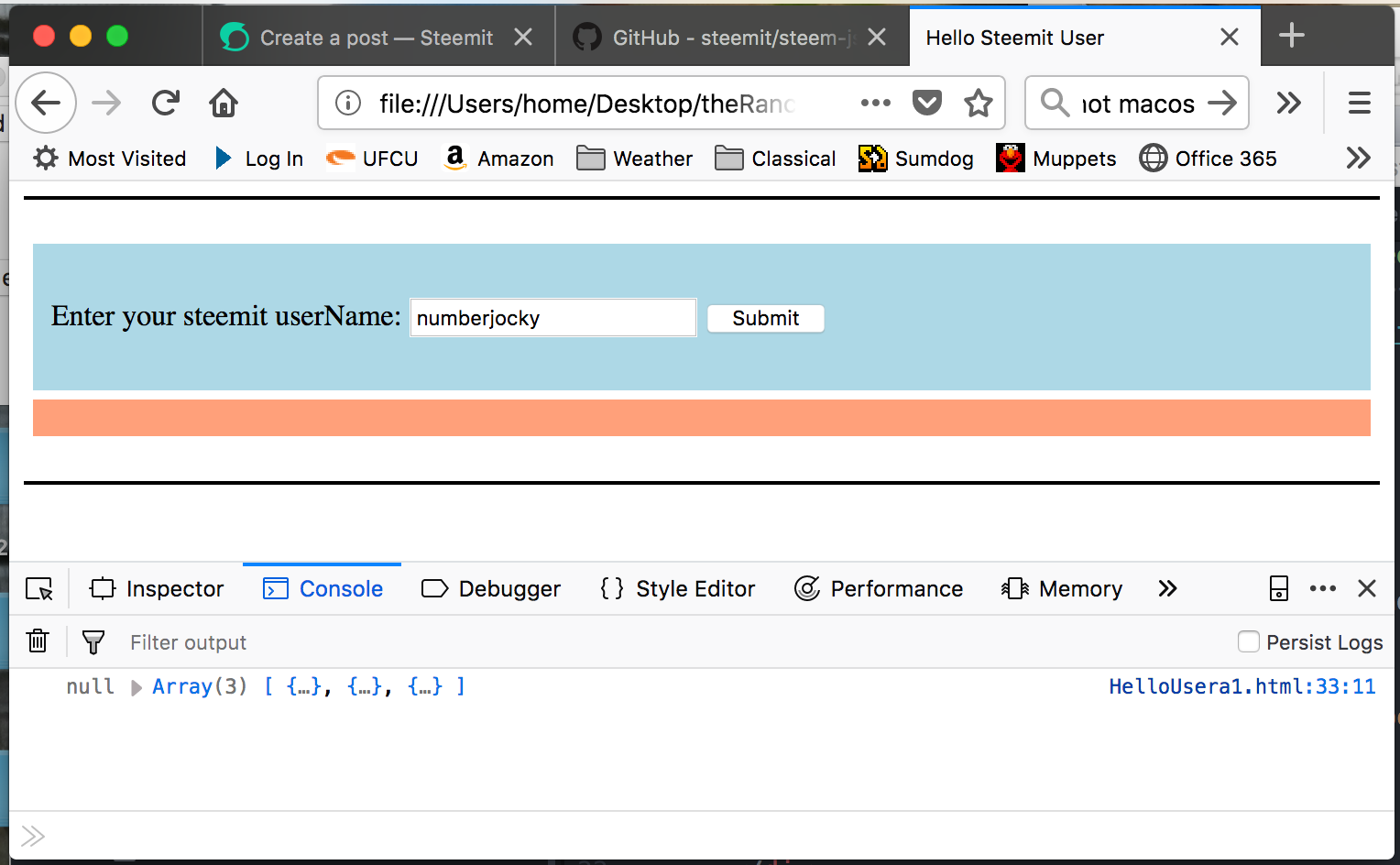
Task: Reload the current page
Action: click(x=166, y=103)
